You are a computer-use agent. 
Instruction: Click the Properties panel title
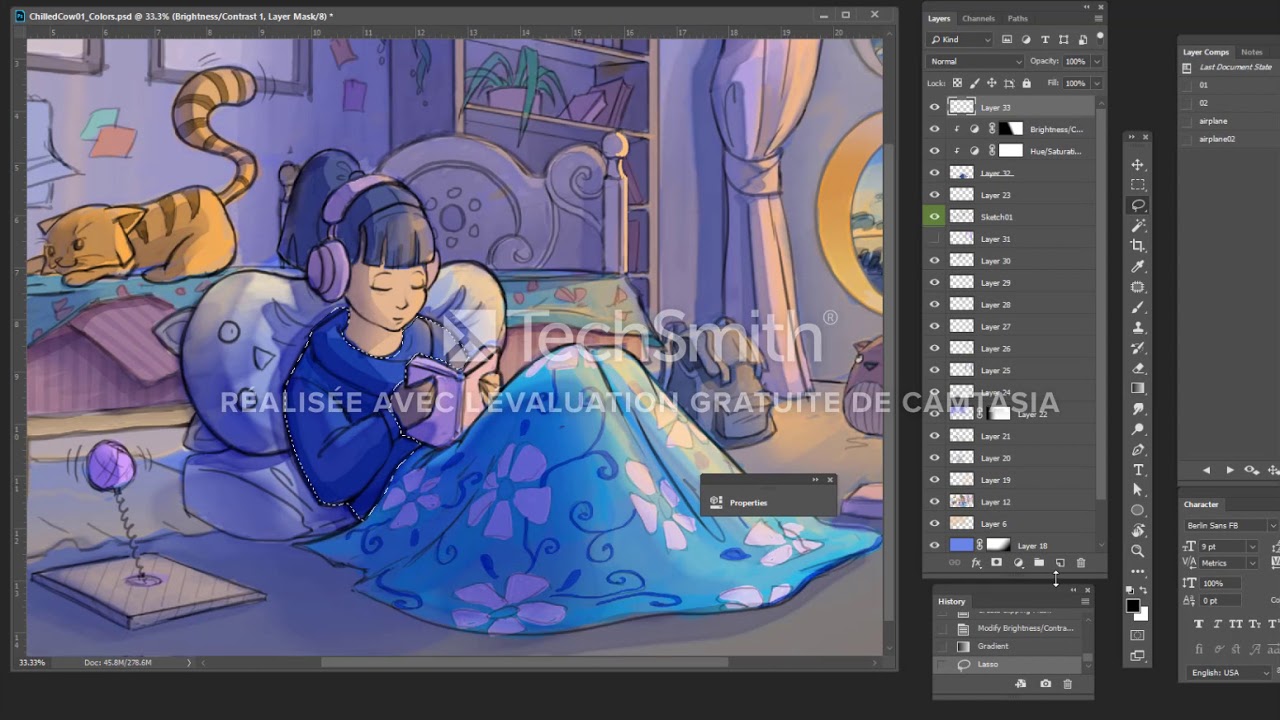click(x=748, y=503)
